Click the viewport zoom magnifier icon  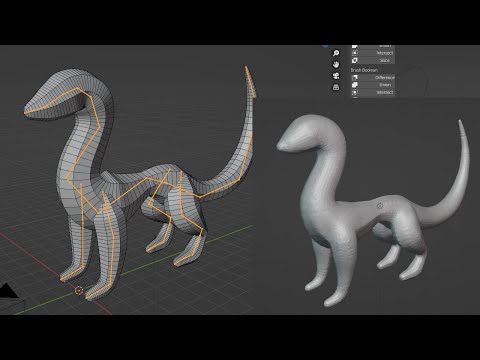point(336,53)
